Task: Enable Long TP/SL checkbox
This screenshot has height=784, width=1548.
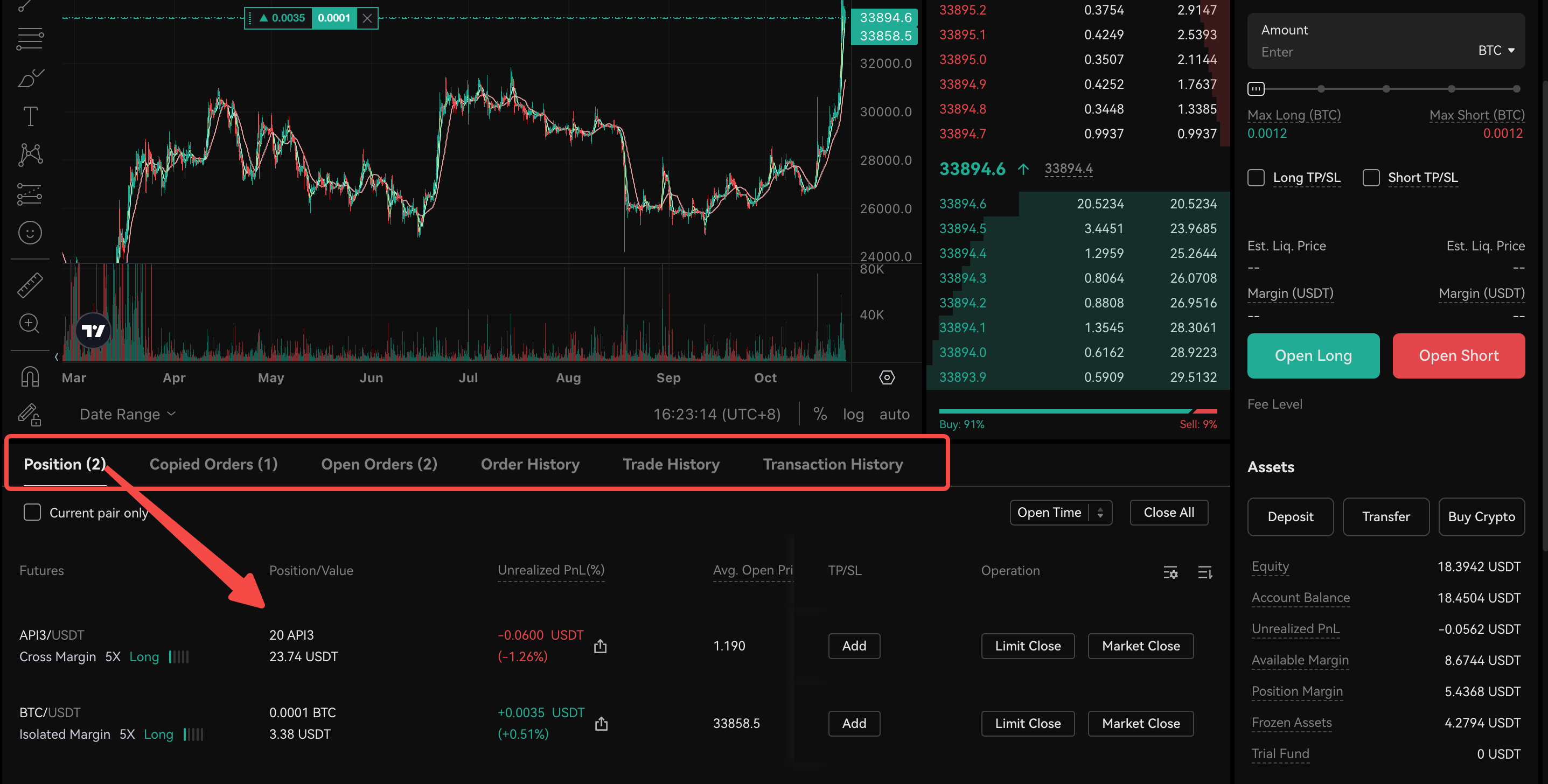Action: point(1256,177)
